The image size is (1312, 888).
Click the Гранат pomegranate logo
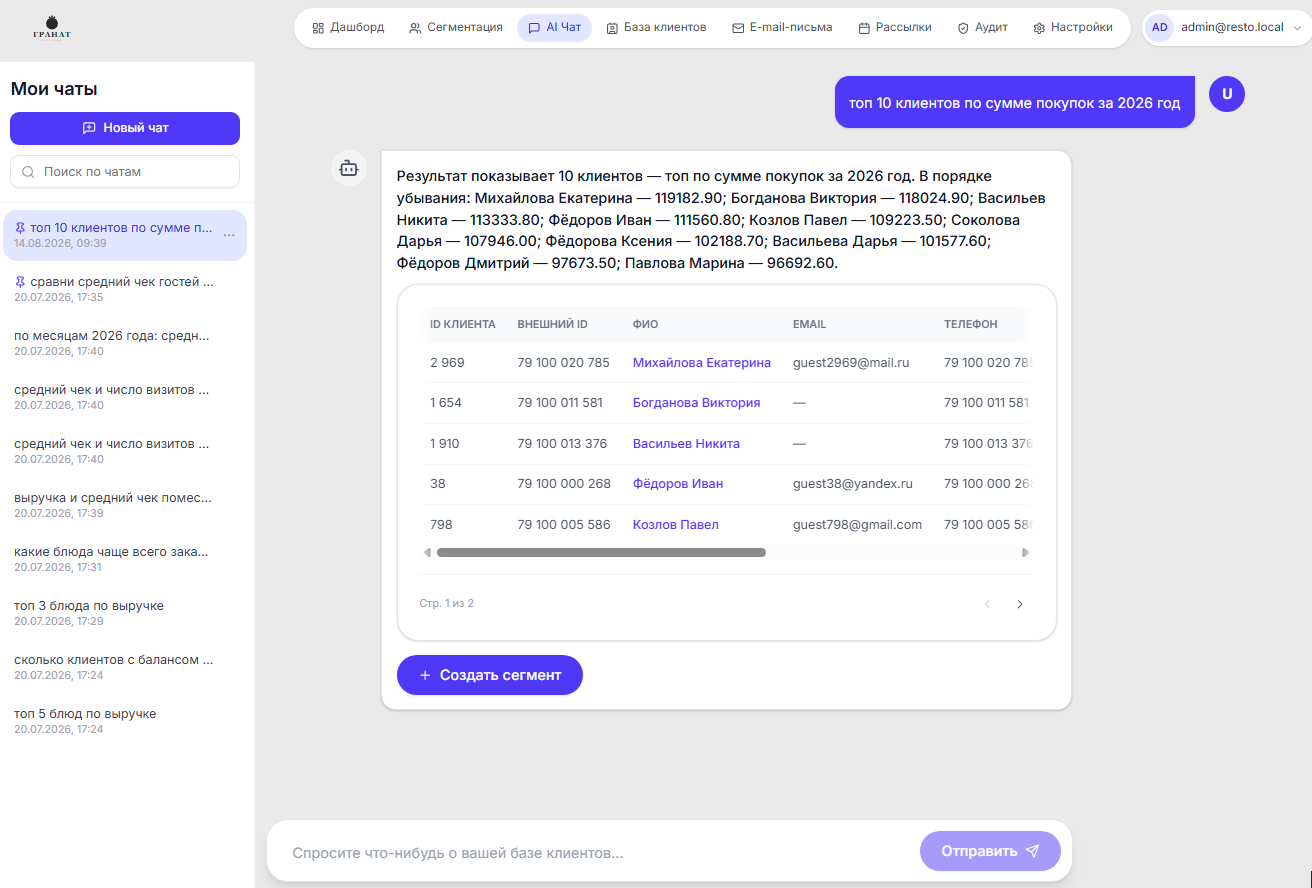coord(52,27)
